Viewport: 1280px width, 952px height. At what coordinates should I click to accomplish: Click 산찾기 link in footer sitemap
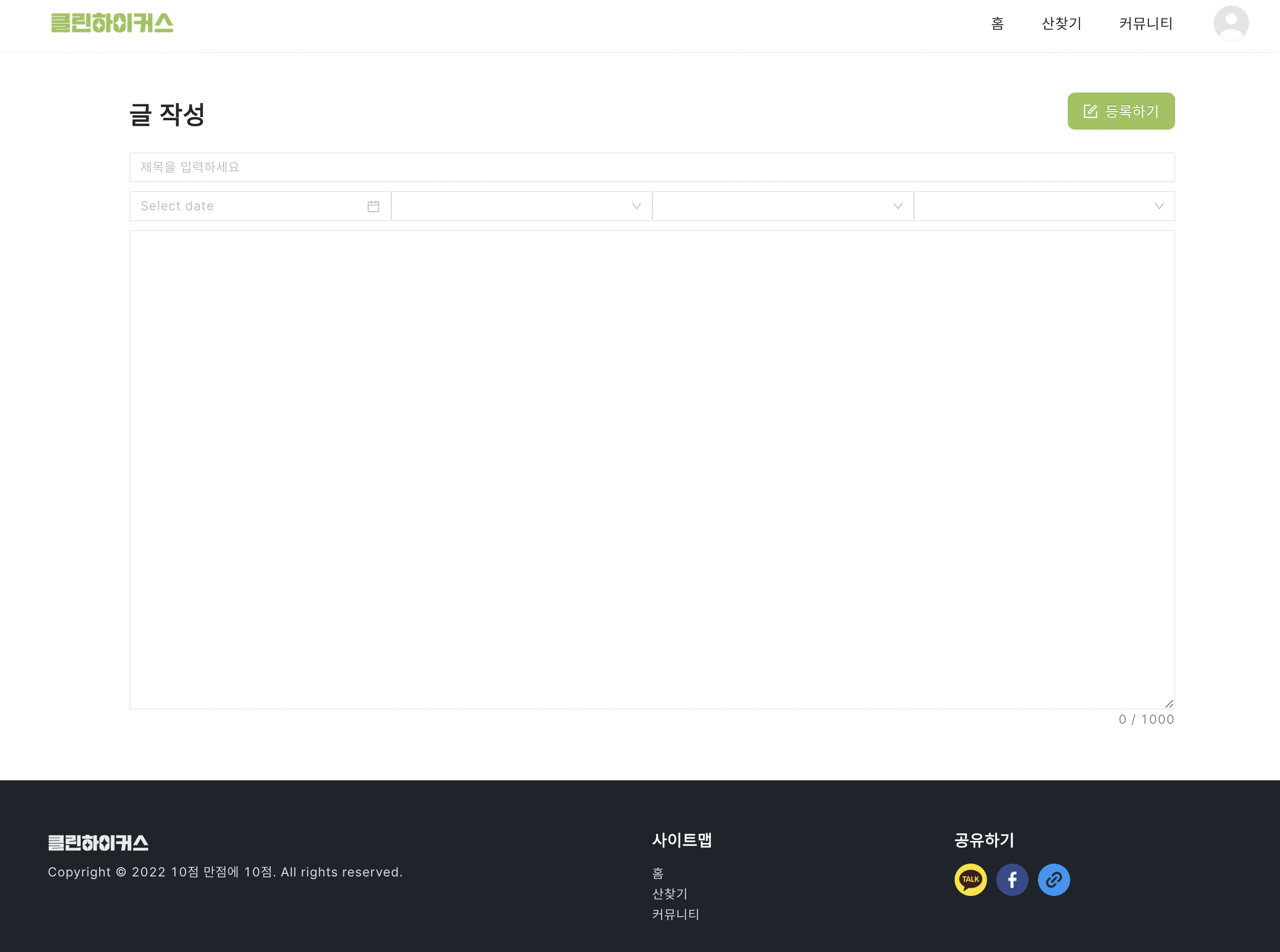tap(669, 893)
